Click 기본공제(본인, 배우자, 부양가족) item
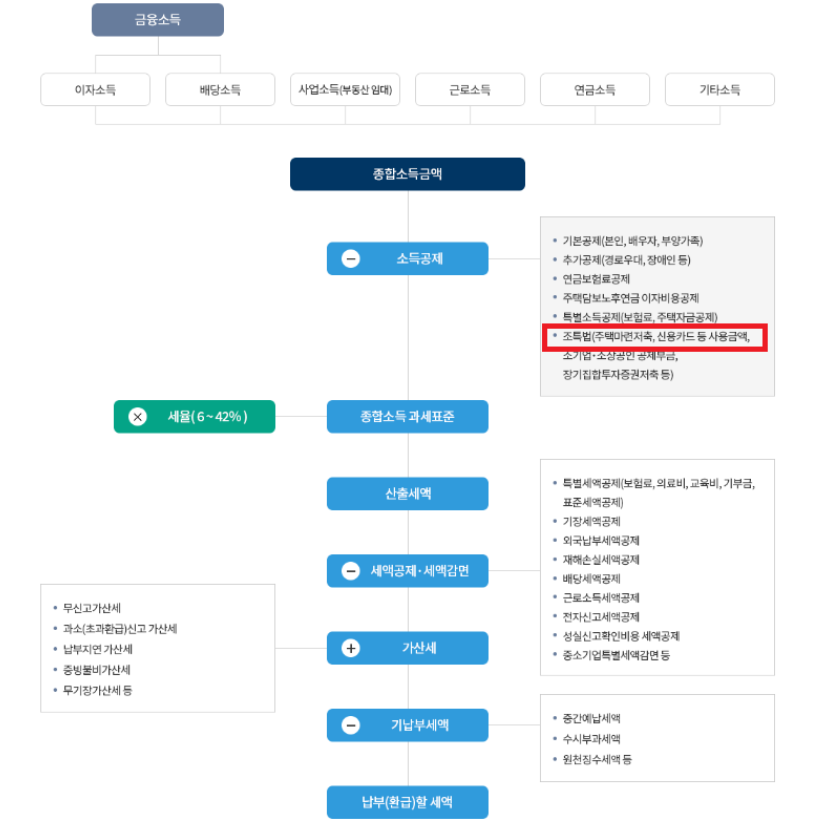The height and width of the screenshot is (821, 832). (632, 241)
